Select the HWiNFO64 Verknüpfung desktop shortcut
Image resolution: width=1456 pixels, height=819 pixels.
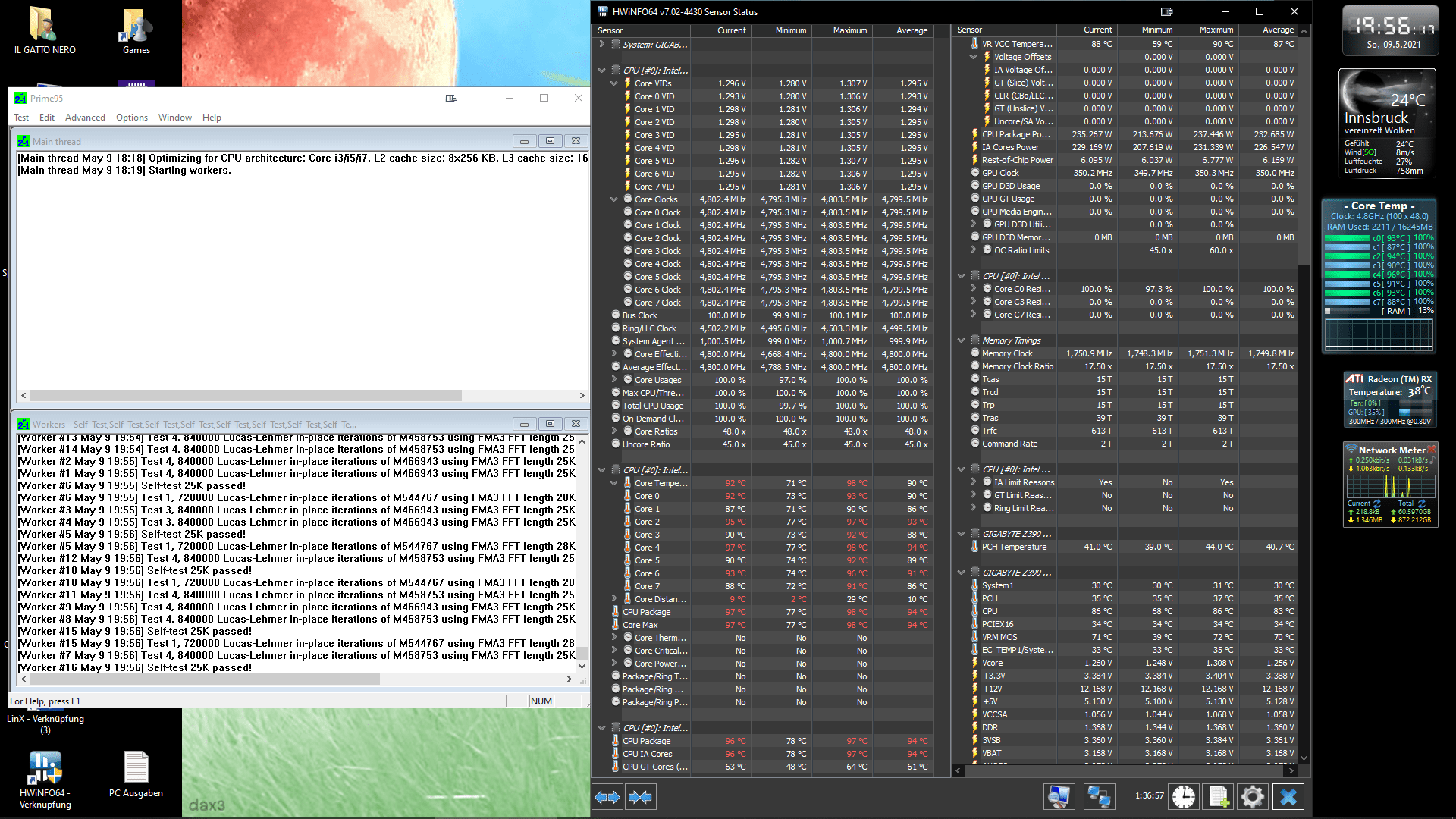[x=45, y=780]
